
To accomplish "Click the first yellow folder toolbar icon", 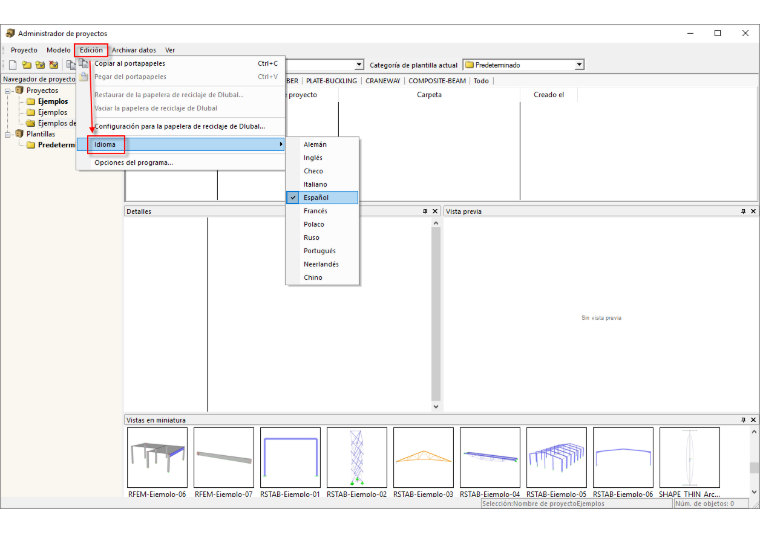I will 27,65.
